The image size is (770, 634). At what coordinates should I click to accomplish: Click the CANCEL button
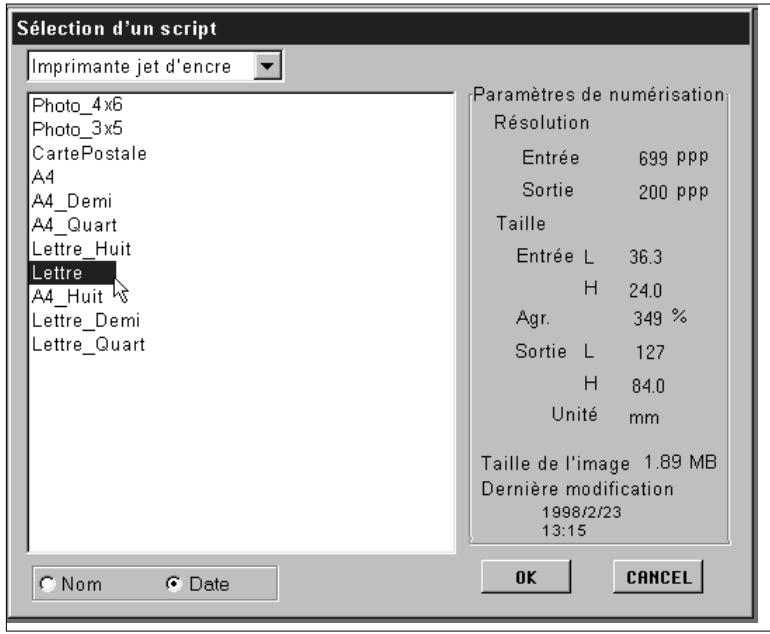point(658,577)
